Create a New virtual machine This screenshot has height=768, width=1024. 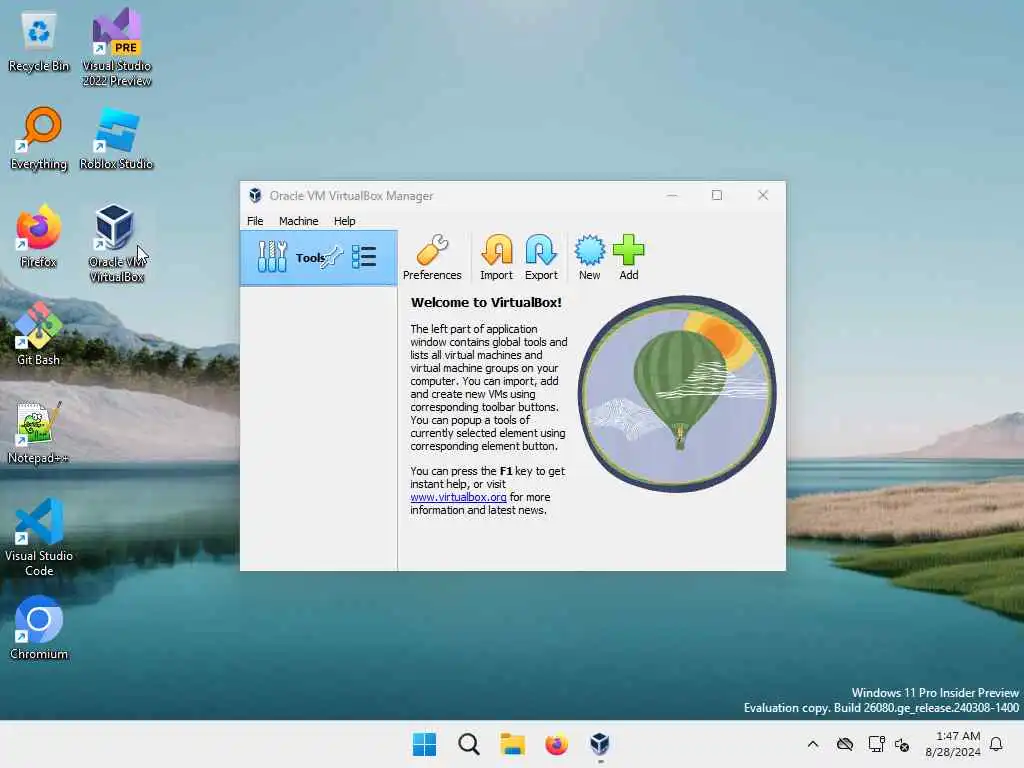(589, 257)
